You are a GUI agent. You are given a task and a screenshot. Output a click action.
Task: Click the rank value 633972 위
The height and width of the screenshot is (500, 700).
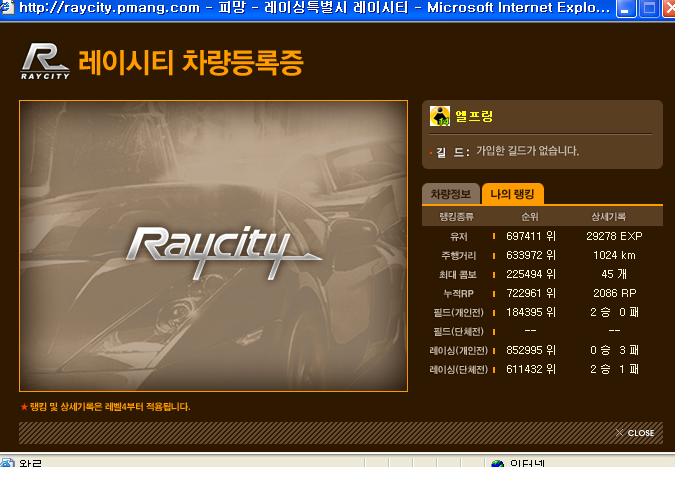531,255
